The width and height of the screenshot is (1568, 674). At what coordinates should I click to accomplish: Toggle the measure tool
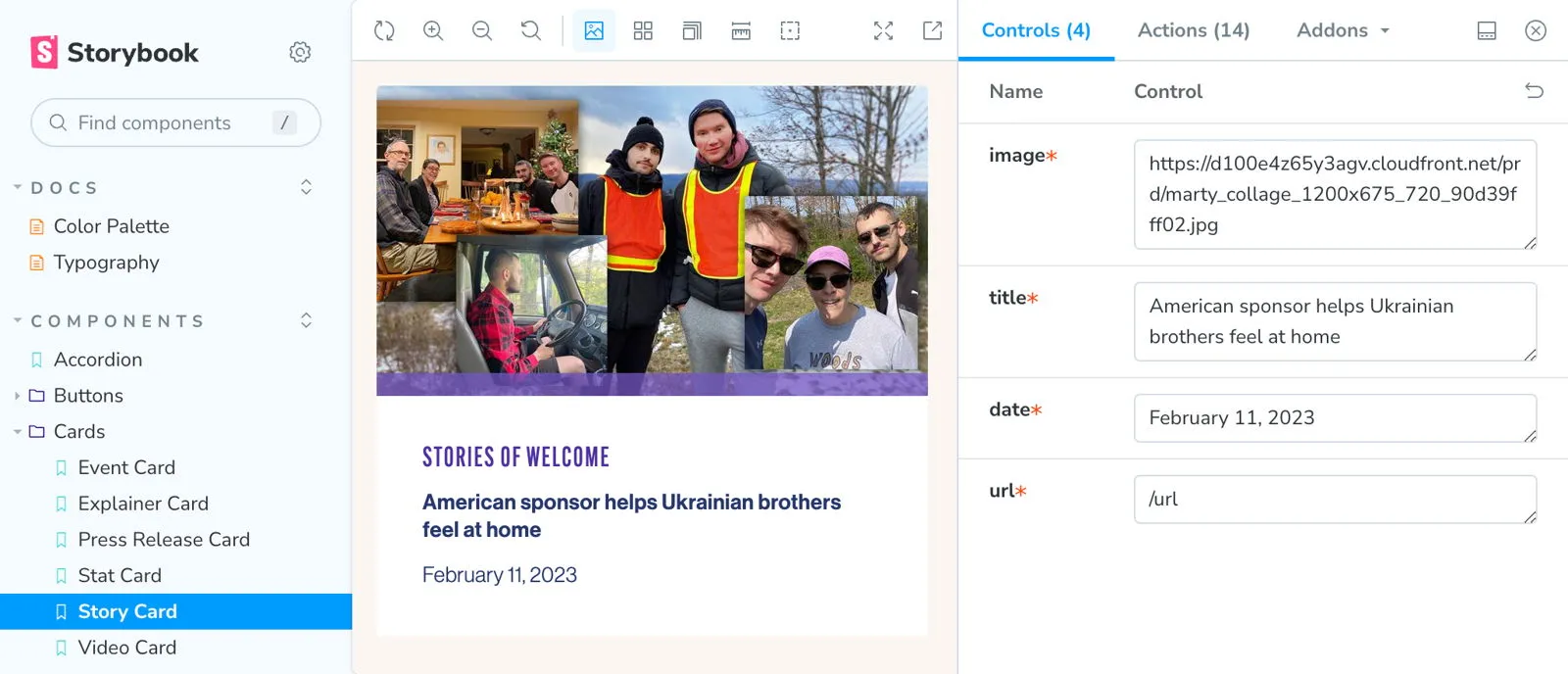pos(741,30)
